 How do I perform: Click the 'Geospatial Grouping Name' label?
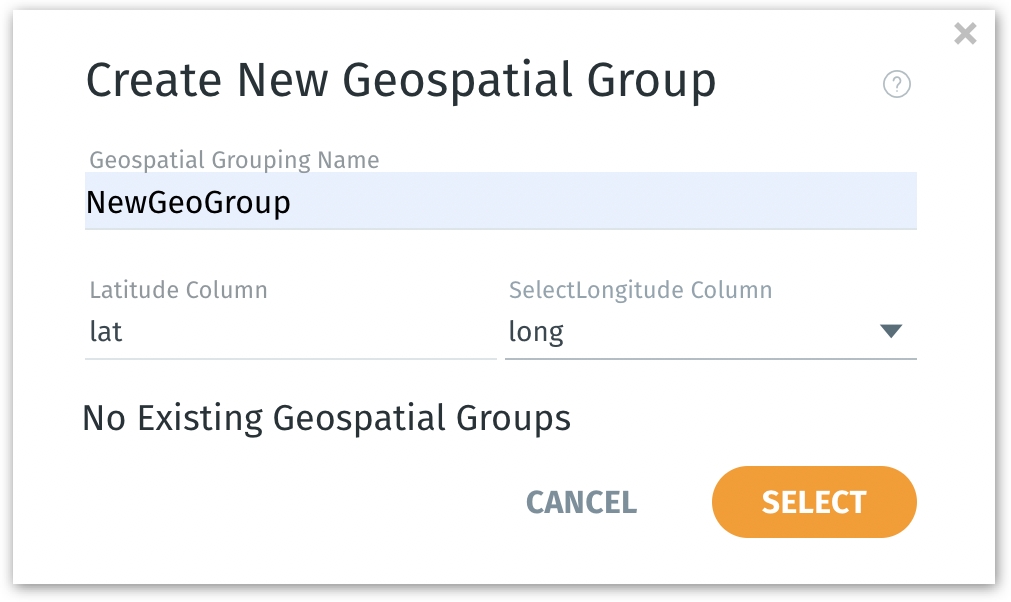(234, 160)
